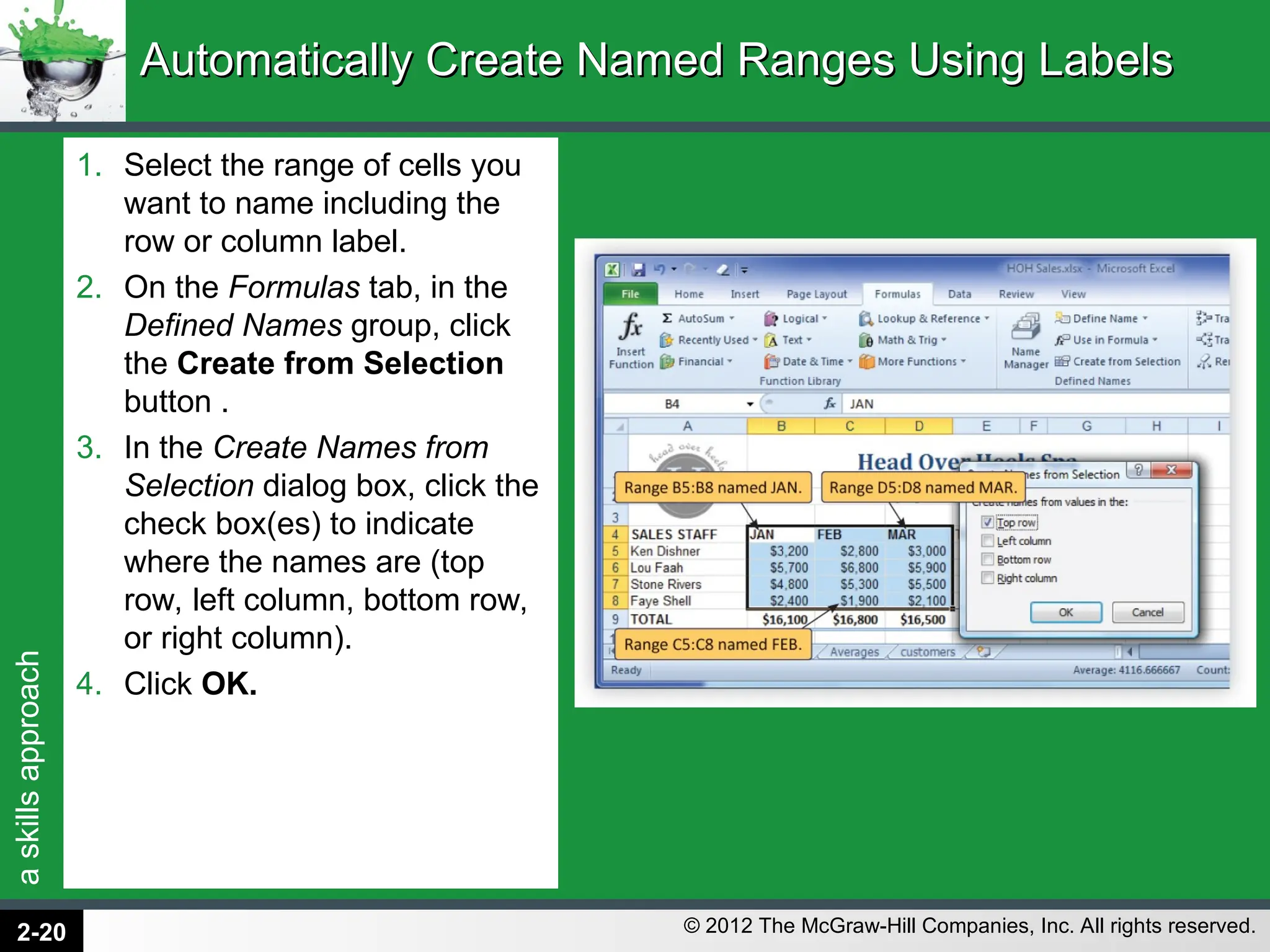The width and height of the screenshot is (1270, 952).
Task: Open Math & Trig functions
Action: [903, 340]
